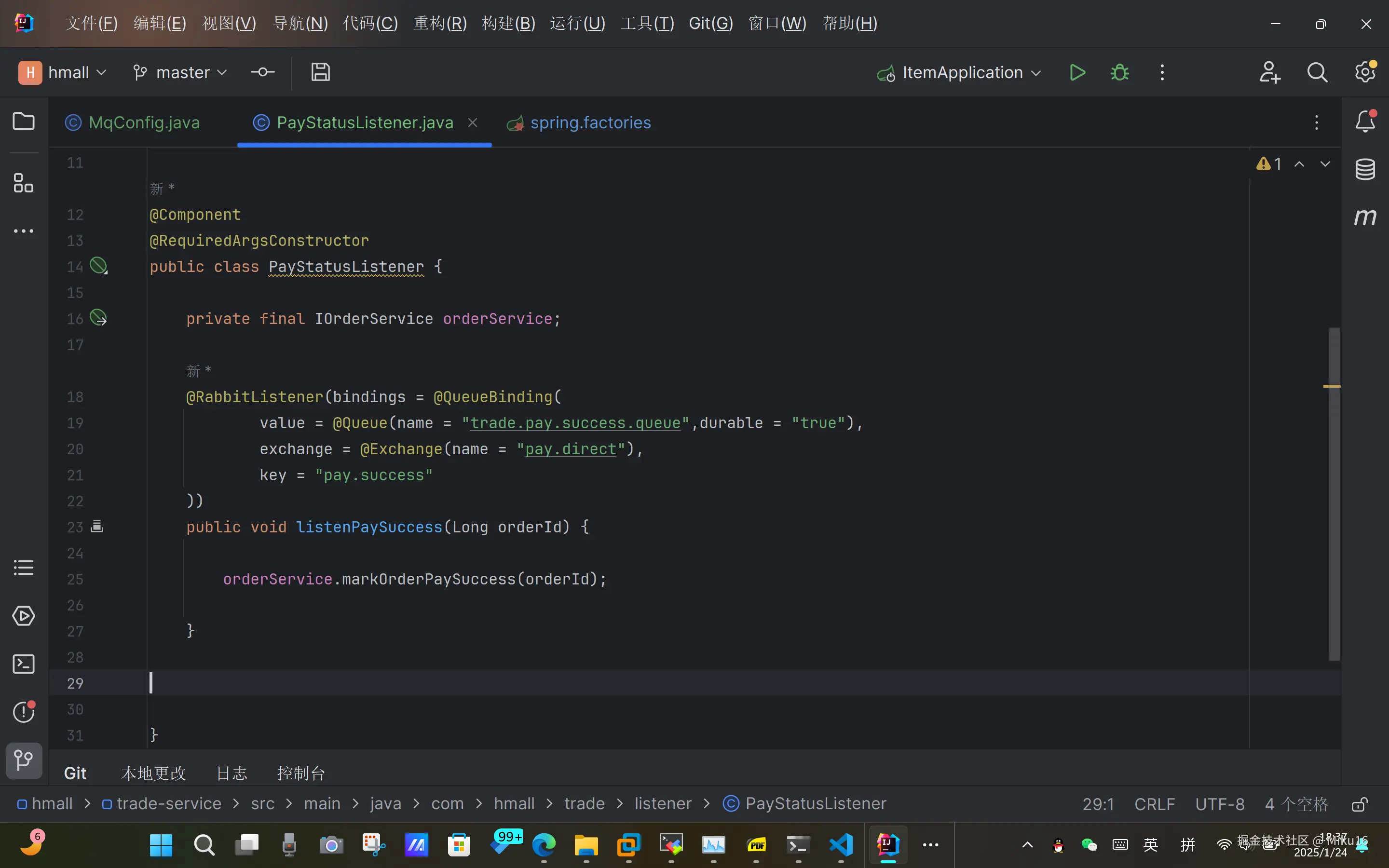Click Save All toolbar icon
This screenshot has width=1389, height=868.
click(320, 72)
